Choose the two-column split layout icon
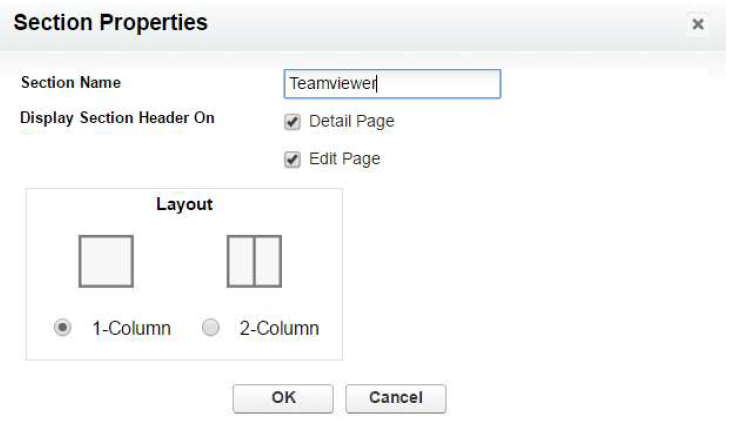This screenshot has width=729, height=440. [254, 261]
